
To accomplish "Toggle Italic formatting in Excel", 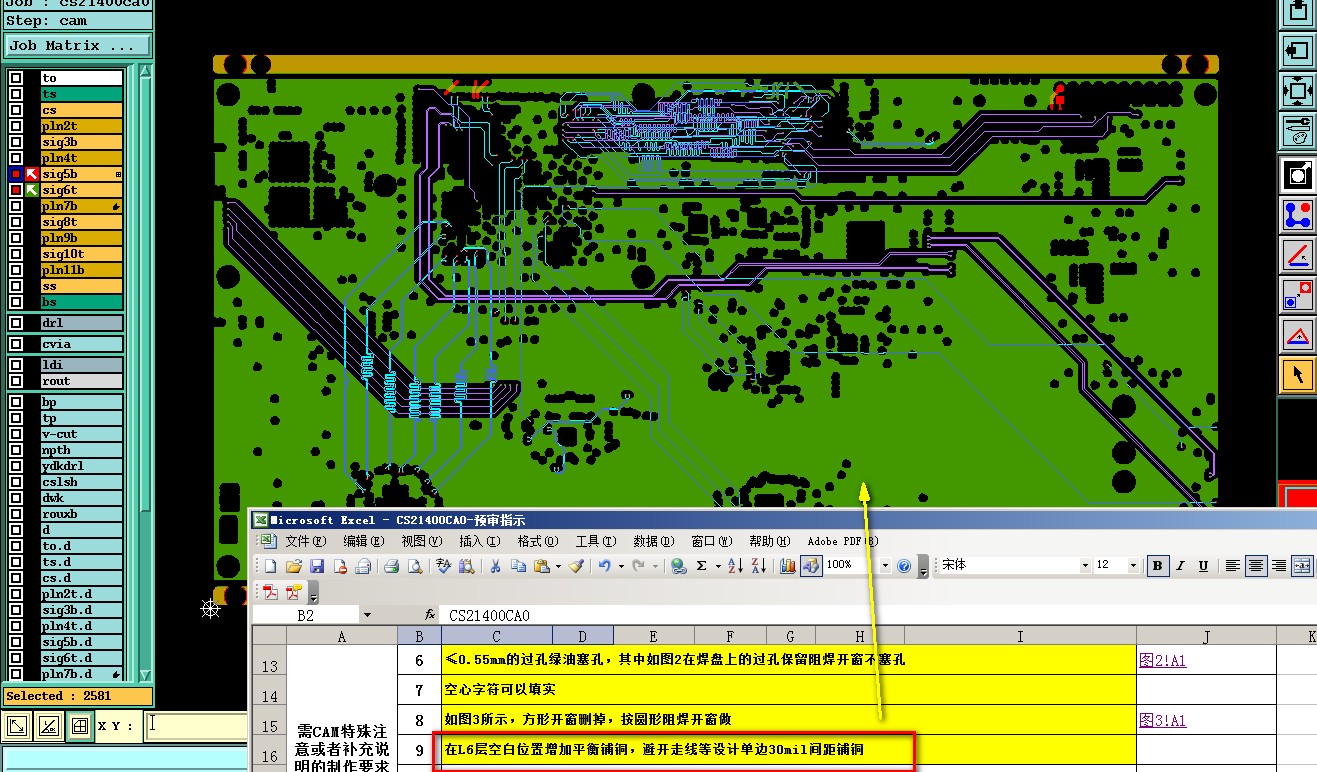I will pyautogui.click(x=1181, y=566).
